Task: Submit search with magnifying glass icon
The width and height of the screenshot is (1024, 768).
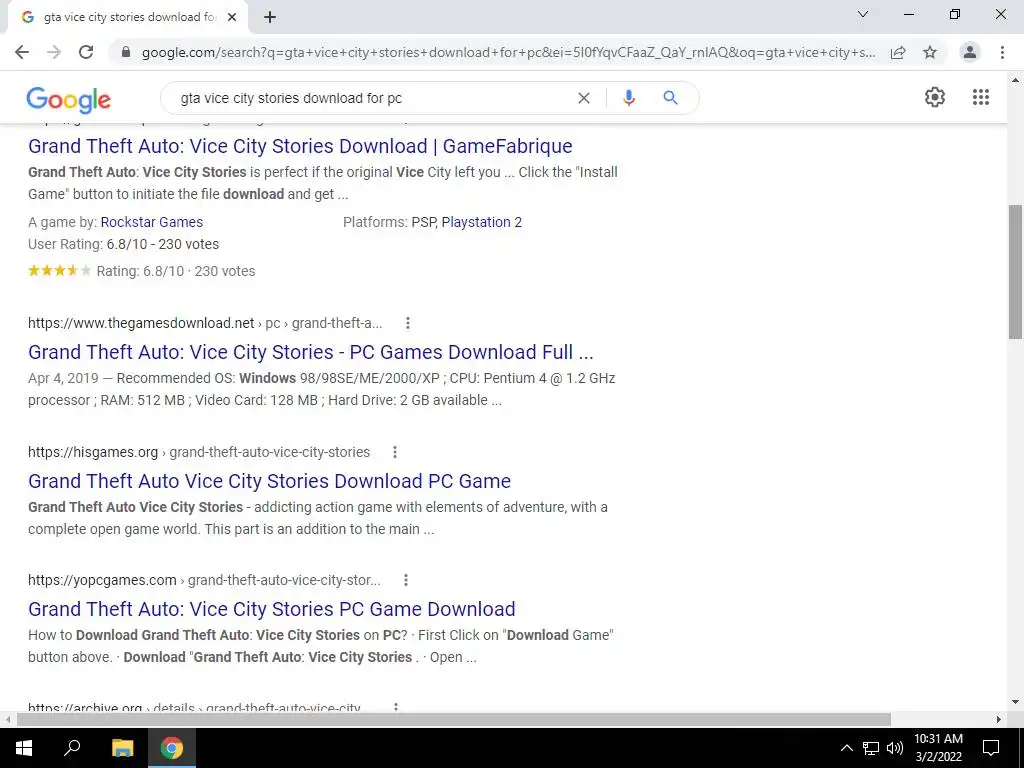Action: [x=670, y=98]
